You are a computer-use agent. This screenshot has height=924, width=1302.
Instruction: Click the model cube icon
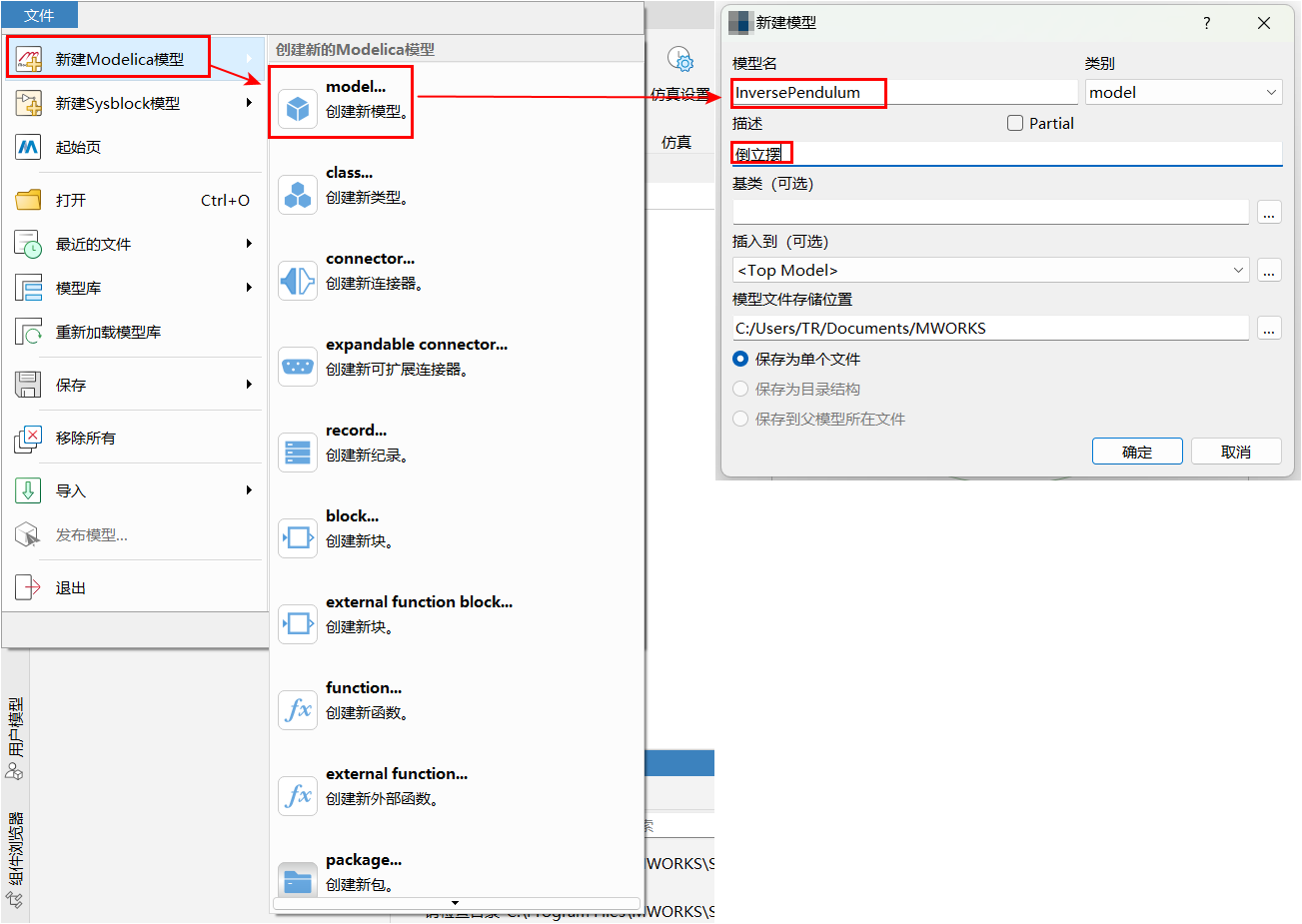tap(298, 108)
